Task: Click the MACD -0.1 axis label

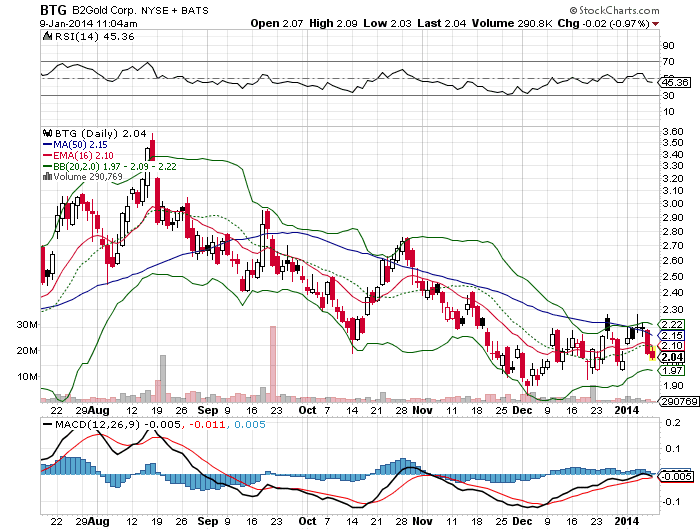Action: [671, 502]
